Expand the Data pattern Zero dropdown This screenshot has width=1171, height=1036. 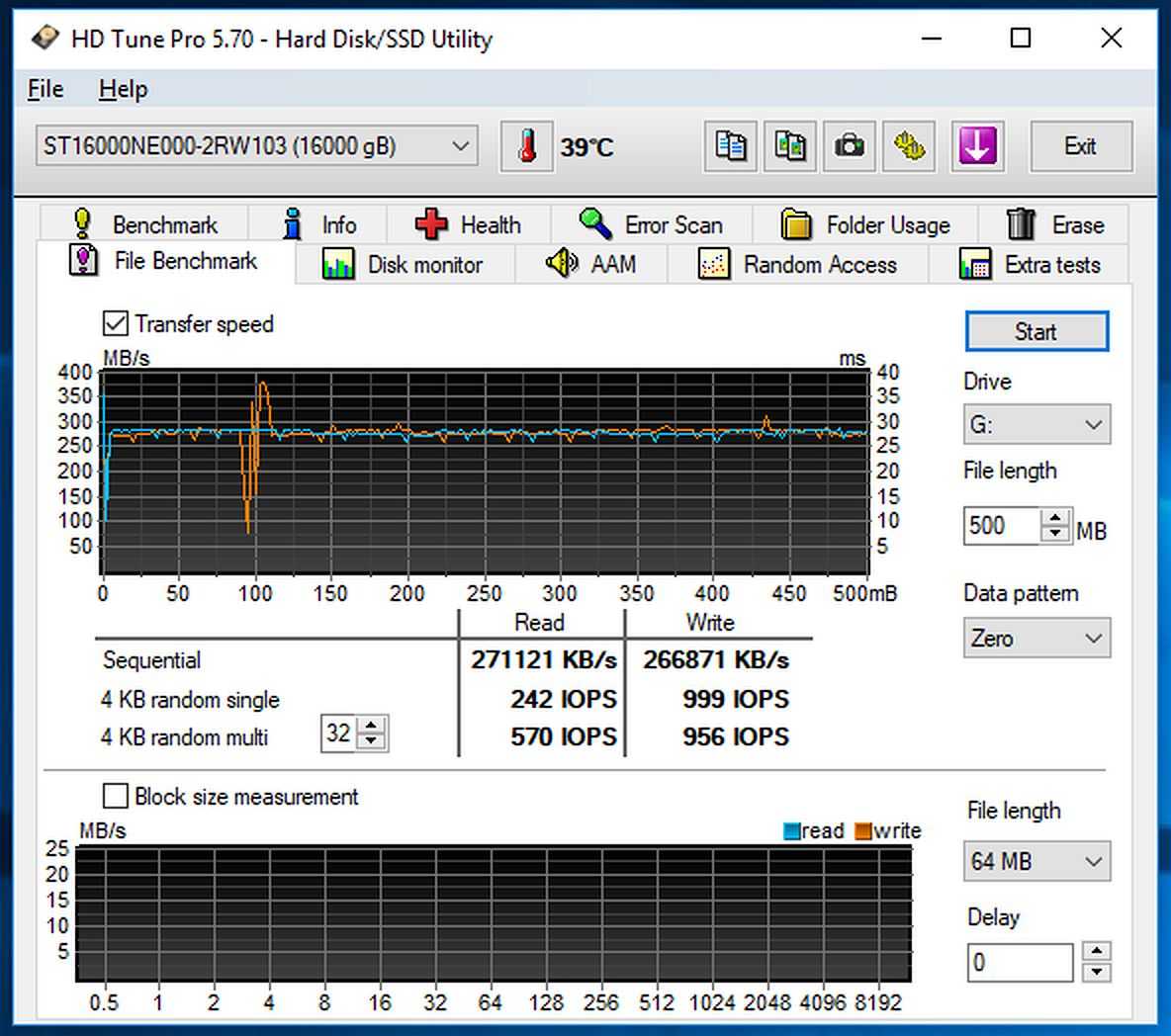pyautogui.click(x=1036, y=639)
